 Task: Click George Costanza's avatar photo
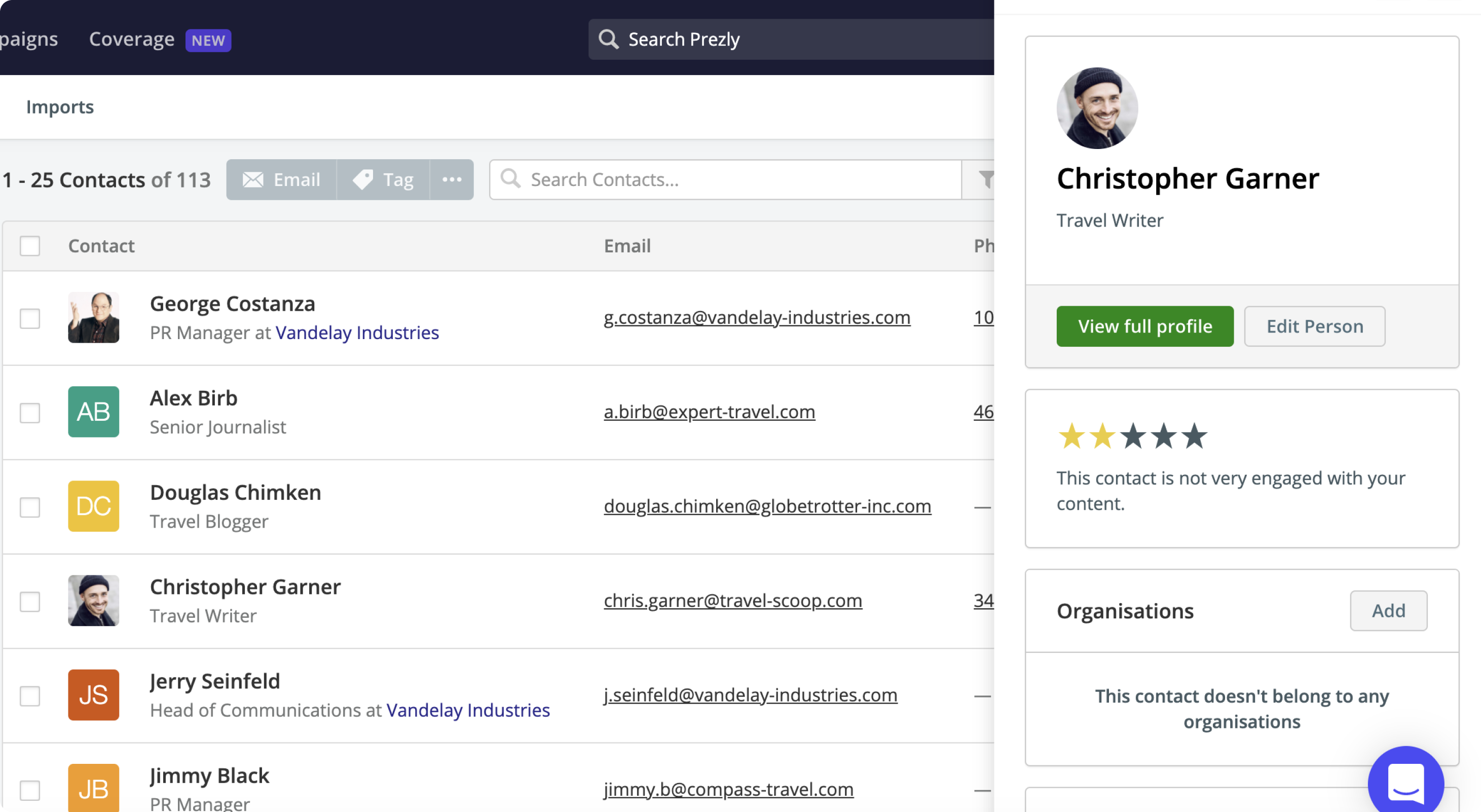point(94,317)
